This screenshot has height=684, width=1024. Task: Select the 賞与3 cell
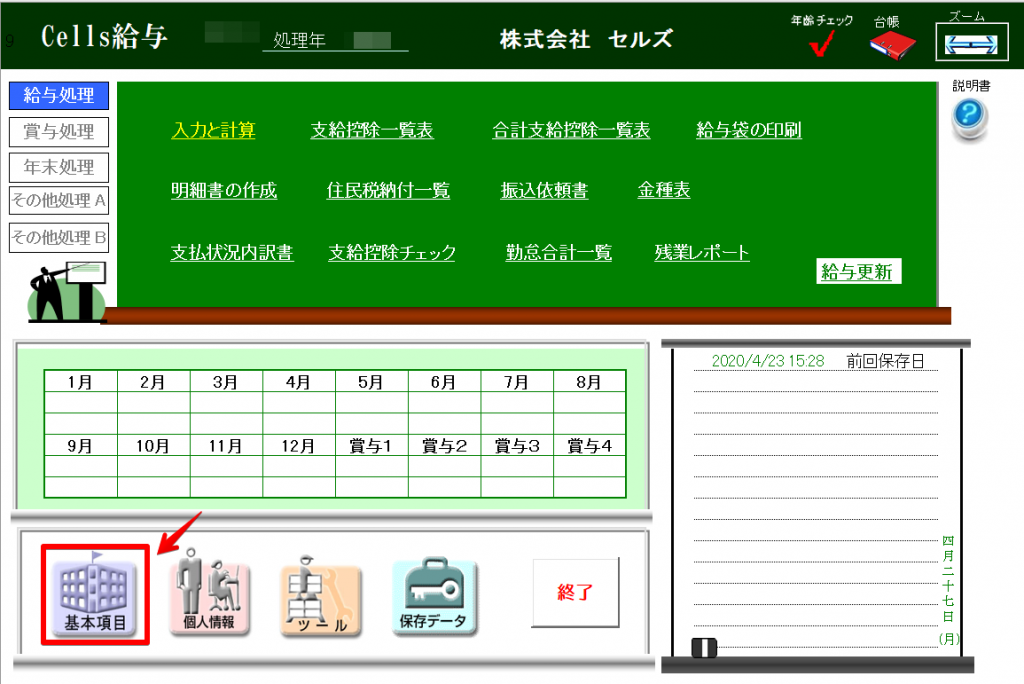click(517, 446)
